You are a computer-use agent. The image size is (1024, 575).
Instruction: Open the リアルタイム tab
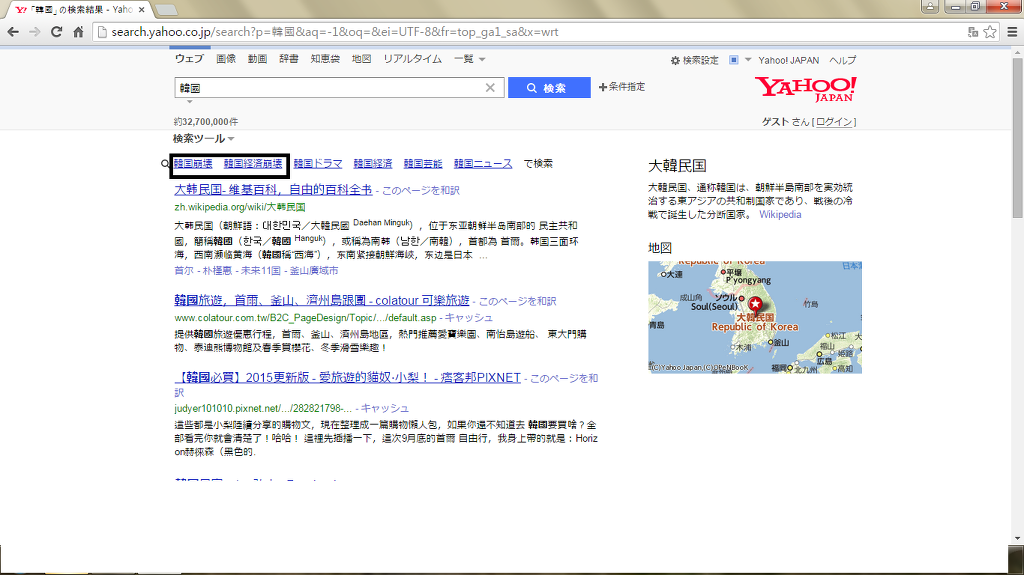[x=413, y=59]
